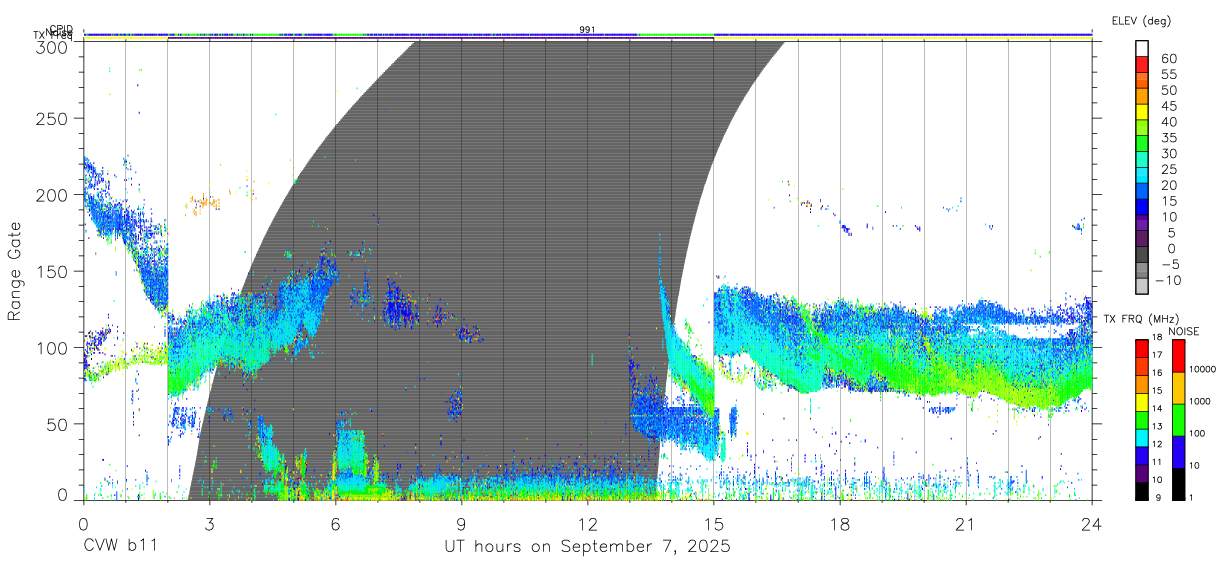Click the '−10' label on ELEV color bar
This screenshot has height=567, width=1228.
coord(1171,280)
